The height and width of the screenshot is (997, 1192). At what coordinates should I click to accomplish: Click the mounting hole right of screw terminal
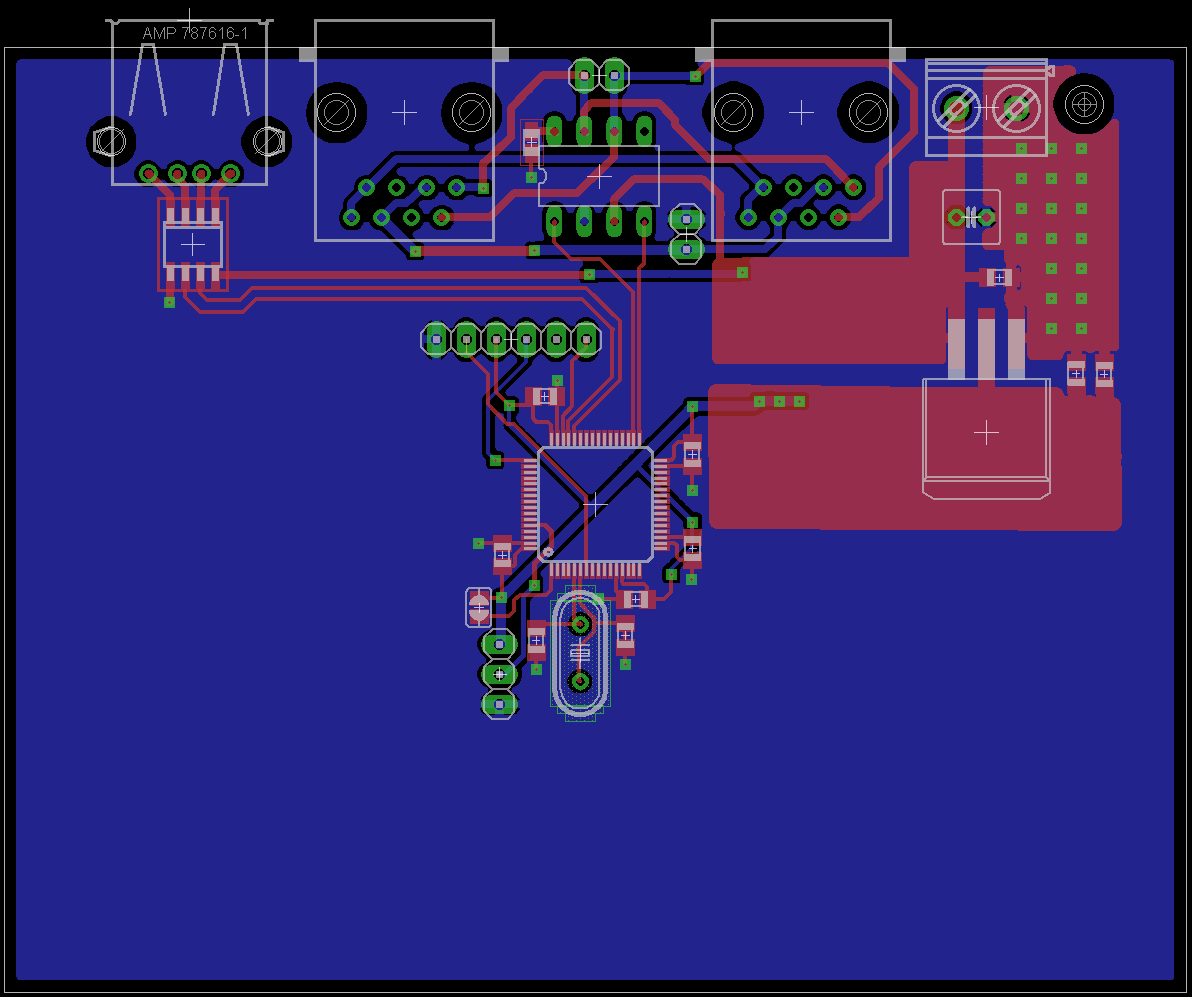[x=1084, y=103]
